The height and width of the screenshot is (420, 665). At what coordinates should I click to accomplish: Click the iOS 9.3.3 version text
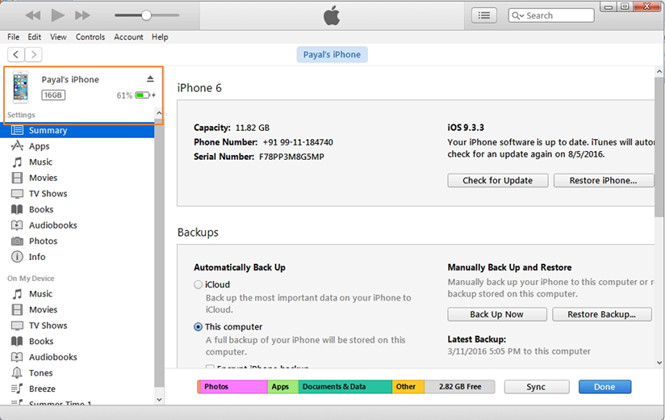[x=466, y=127]
